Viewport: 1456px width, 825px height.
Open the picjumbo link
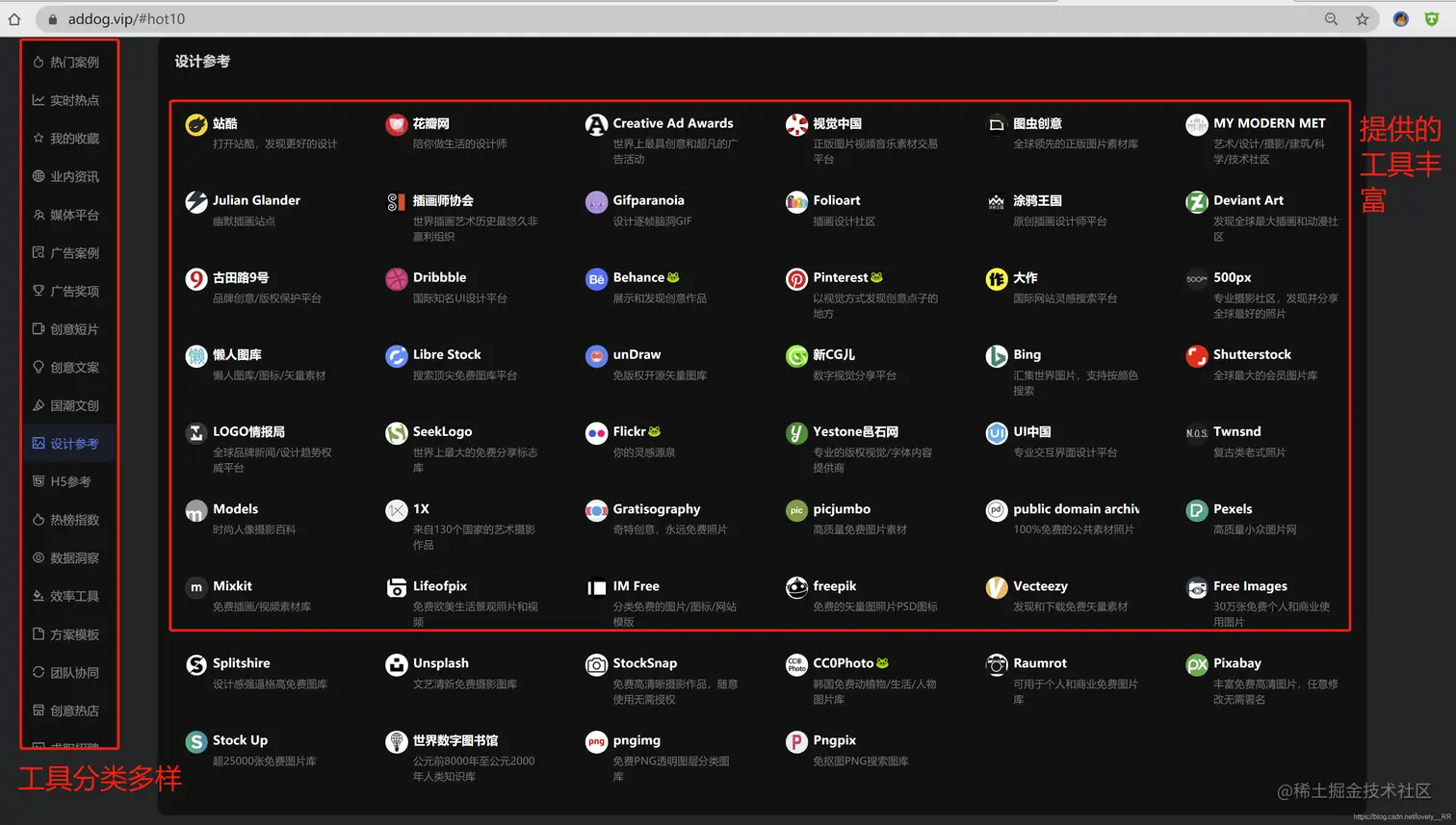(842, 509)
